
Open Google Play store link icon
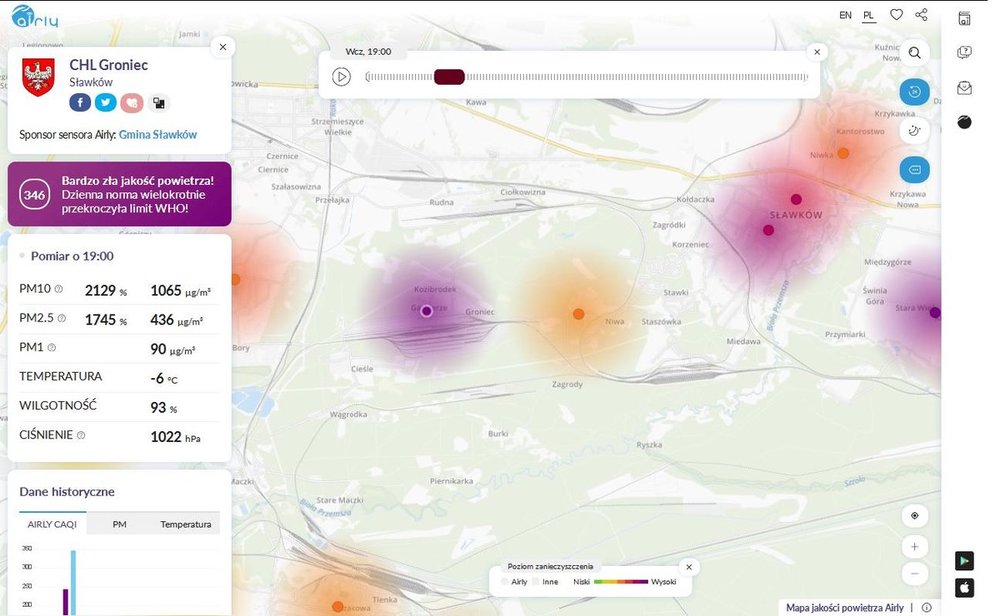964,561
